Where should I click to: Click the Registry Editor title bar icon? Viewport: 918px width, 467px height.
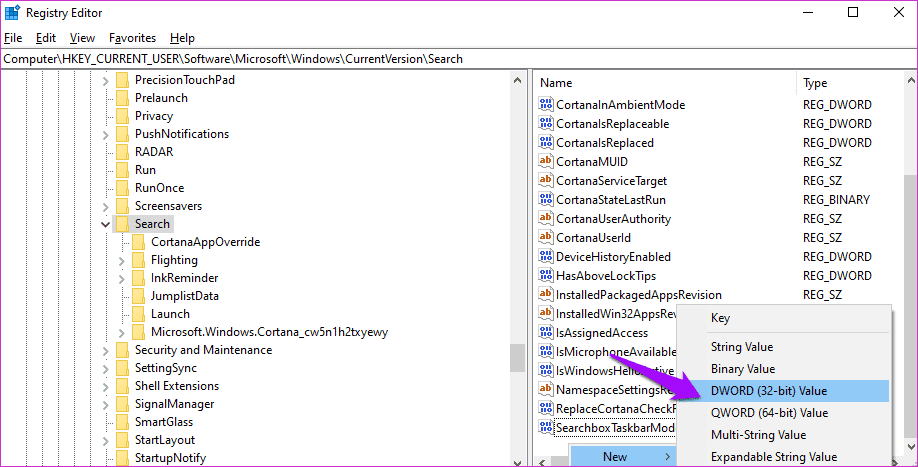pos(12,12)
